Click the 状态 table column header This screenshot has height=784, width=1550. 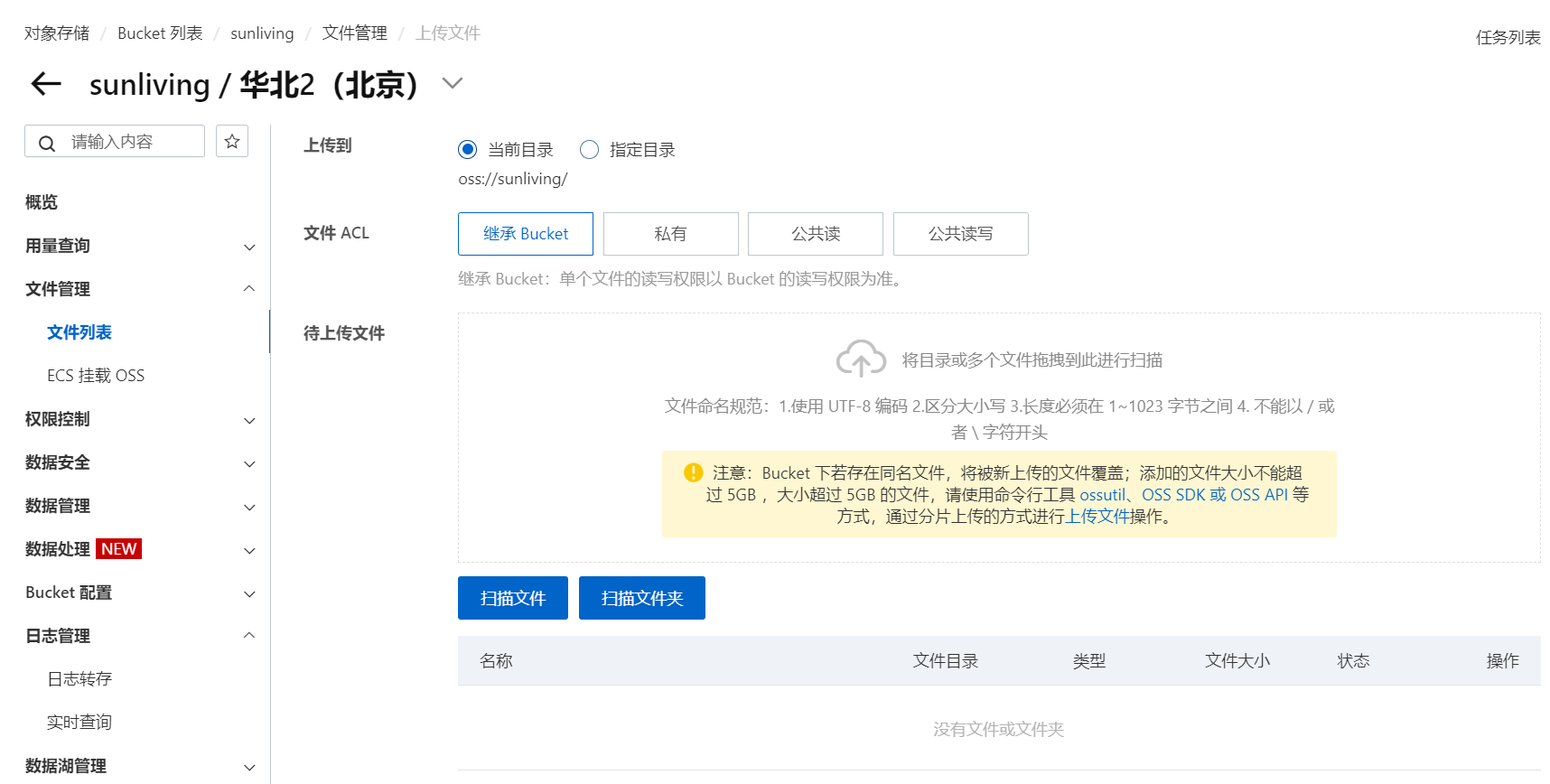[1353, 661]
